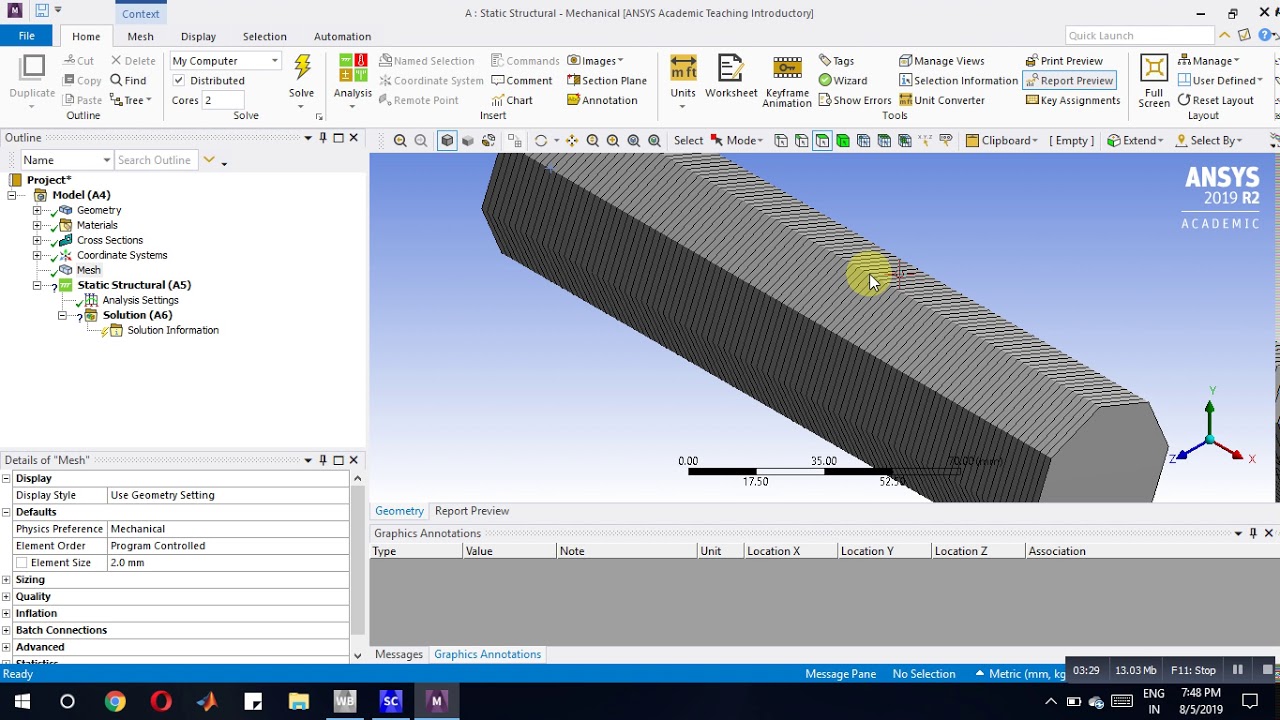Image resolution: width=1280 pixels, height=720 pixels.
Task: Select Mesh in the outline tree
Action: point(88,270)
